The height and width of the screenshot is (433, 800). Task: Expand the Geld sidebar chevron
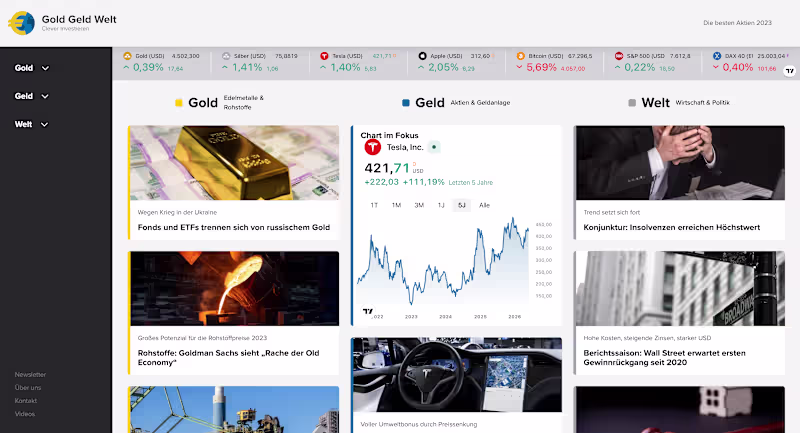[45, 96]
